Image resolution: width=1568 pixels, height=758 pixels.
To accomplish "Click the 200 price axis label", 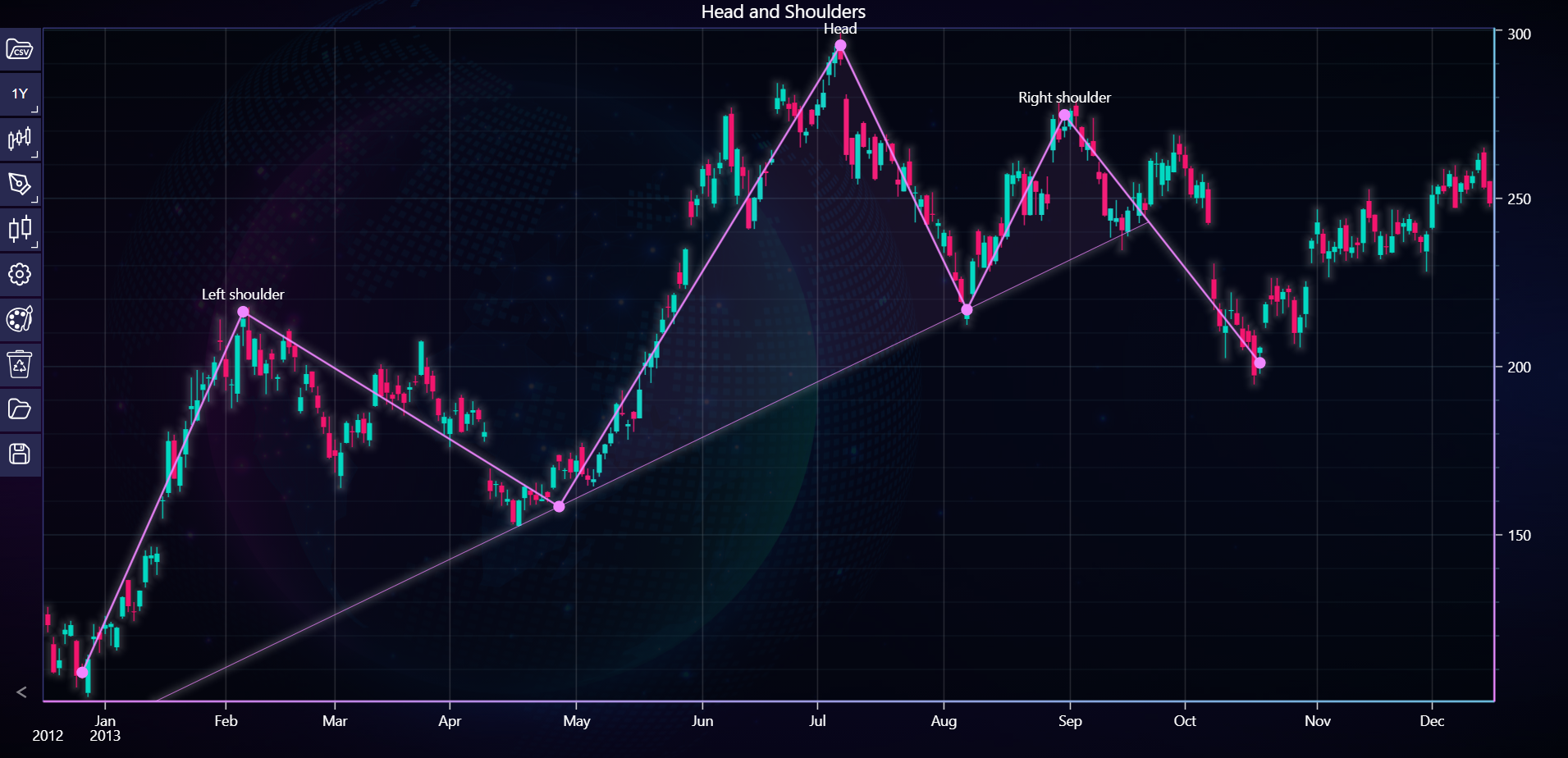I will click(x=1519, y=368).
